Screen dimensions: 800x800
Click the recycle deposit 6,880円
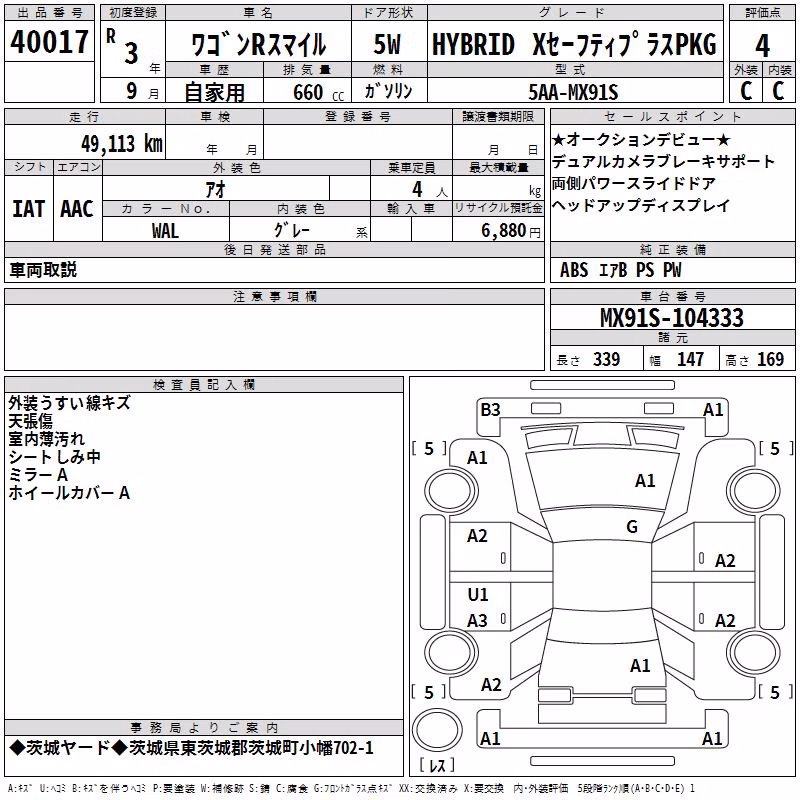[511, 231]
